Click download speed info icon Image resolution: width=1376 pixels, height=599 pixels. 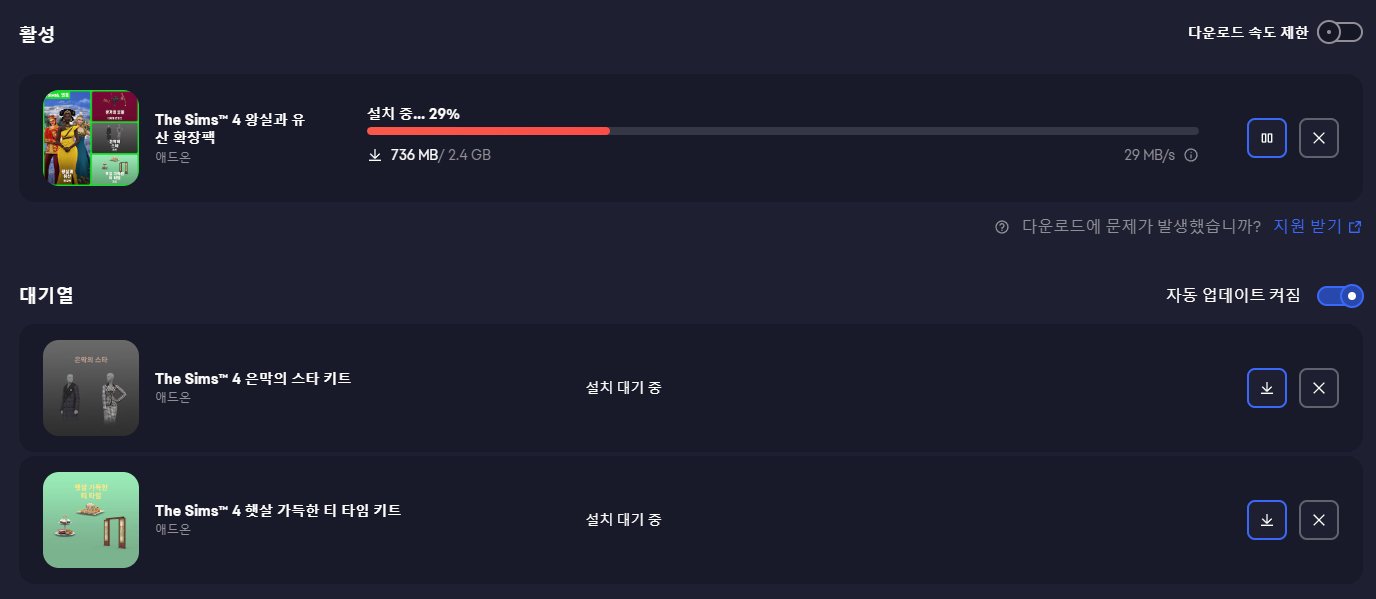[x=1191, y=156]
